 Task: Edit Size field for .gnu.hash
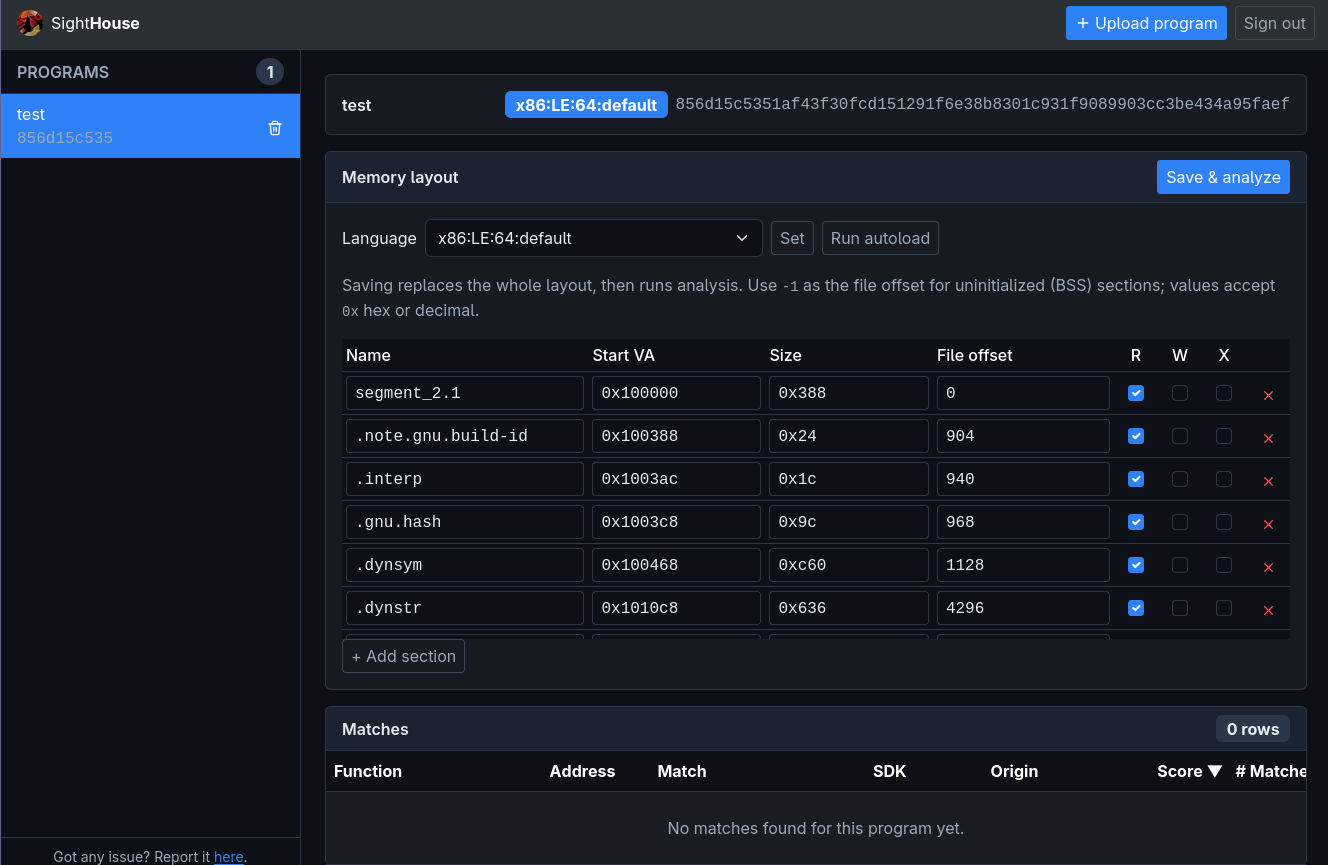[x=849, y=522]
